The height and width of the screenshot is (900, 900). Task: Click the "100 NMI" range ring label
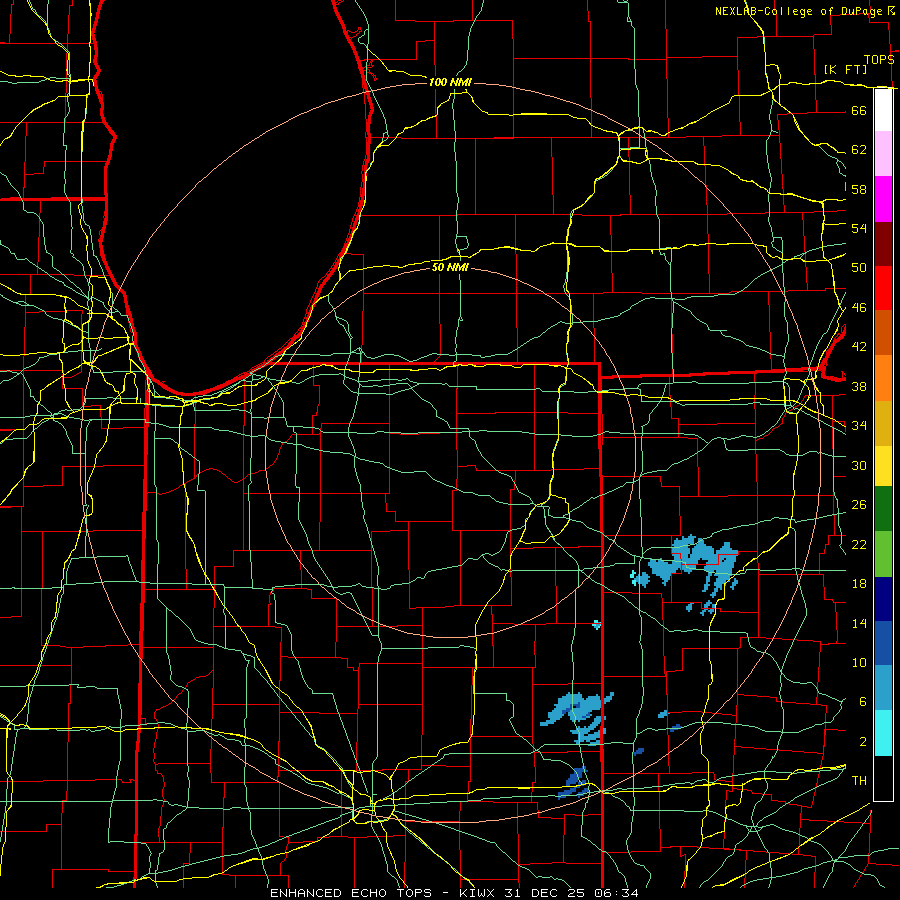[450, 83]
